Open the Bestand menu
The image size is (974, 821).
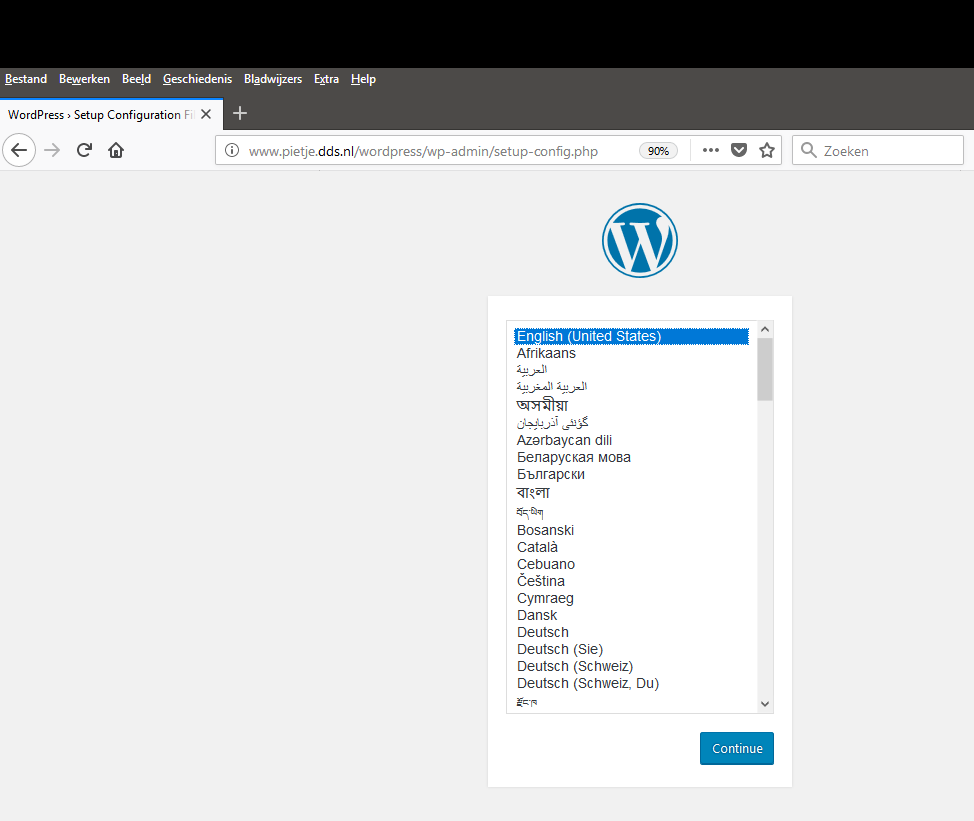click(x=26, y=79)
